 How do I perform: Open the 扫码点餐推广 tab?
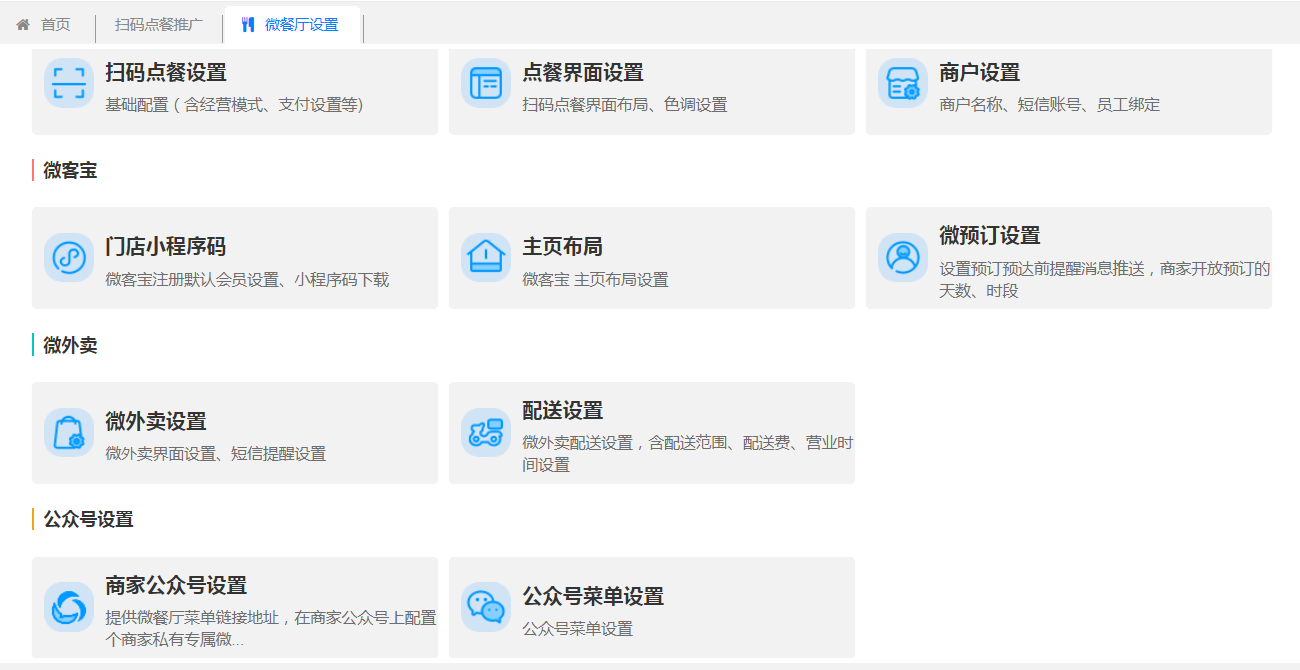(158, 24)
